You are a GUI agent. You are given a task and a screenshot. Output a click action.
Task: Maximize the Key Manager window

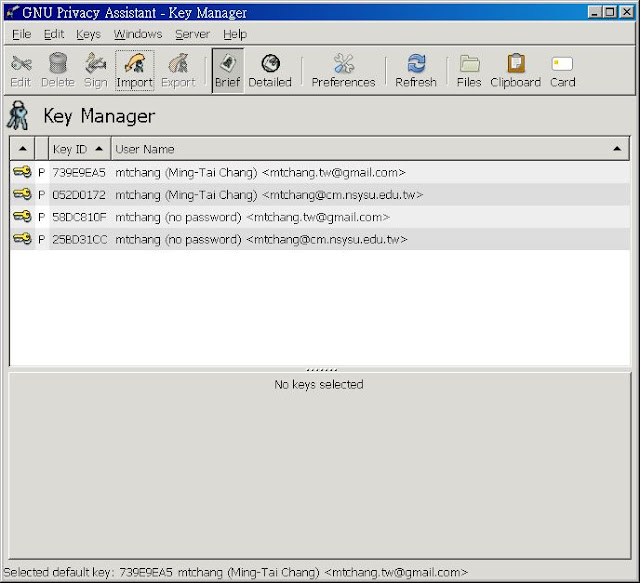610,12
